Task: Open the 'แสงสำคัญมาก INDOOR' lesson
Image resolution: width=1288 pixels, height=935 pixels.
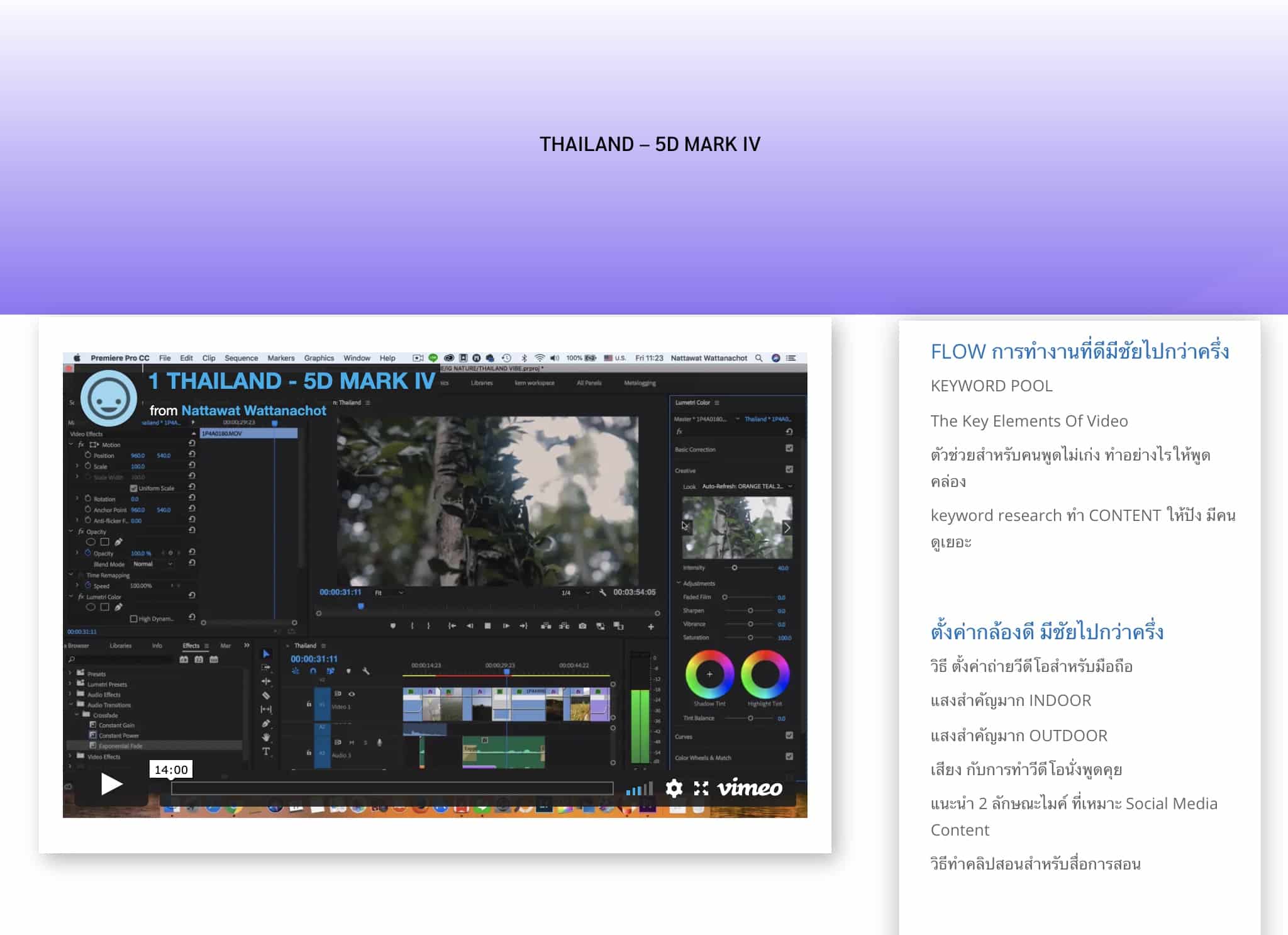Action: 1011,700
